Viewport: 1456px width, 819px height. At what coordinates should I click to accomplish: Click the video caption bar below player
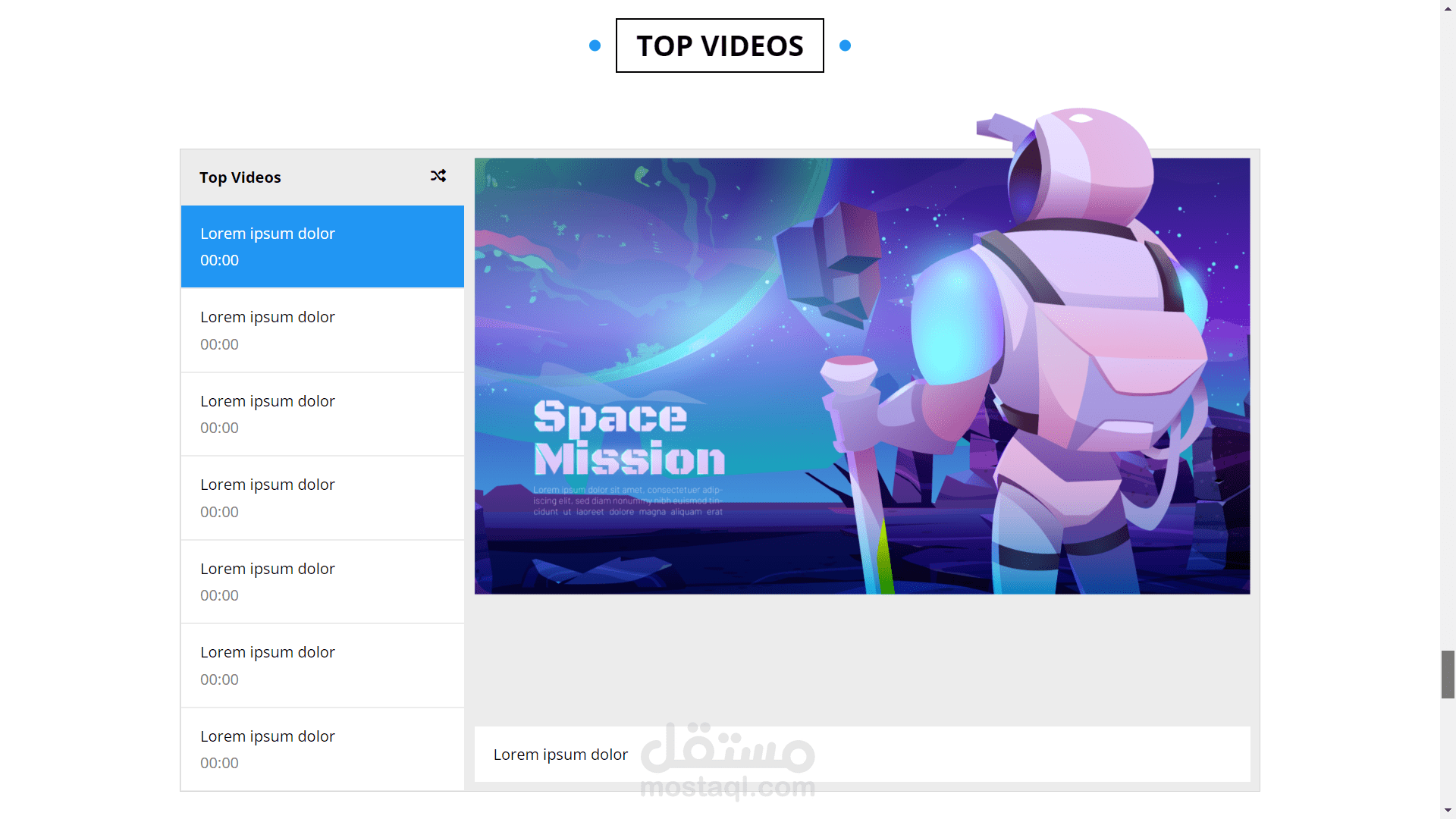point(862,755)
